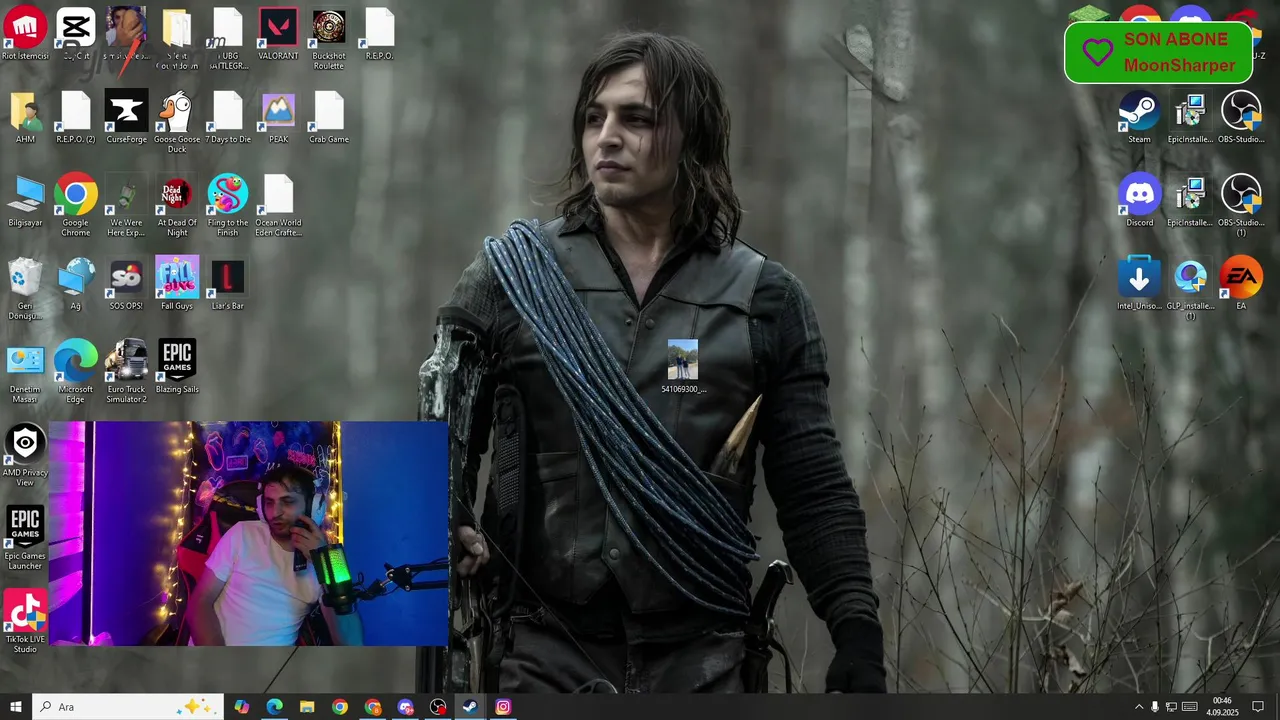Open the Riot İstemcisi desktop shortcut
Viewport: 1280px width, 720px height.
click(25, 28)
